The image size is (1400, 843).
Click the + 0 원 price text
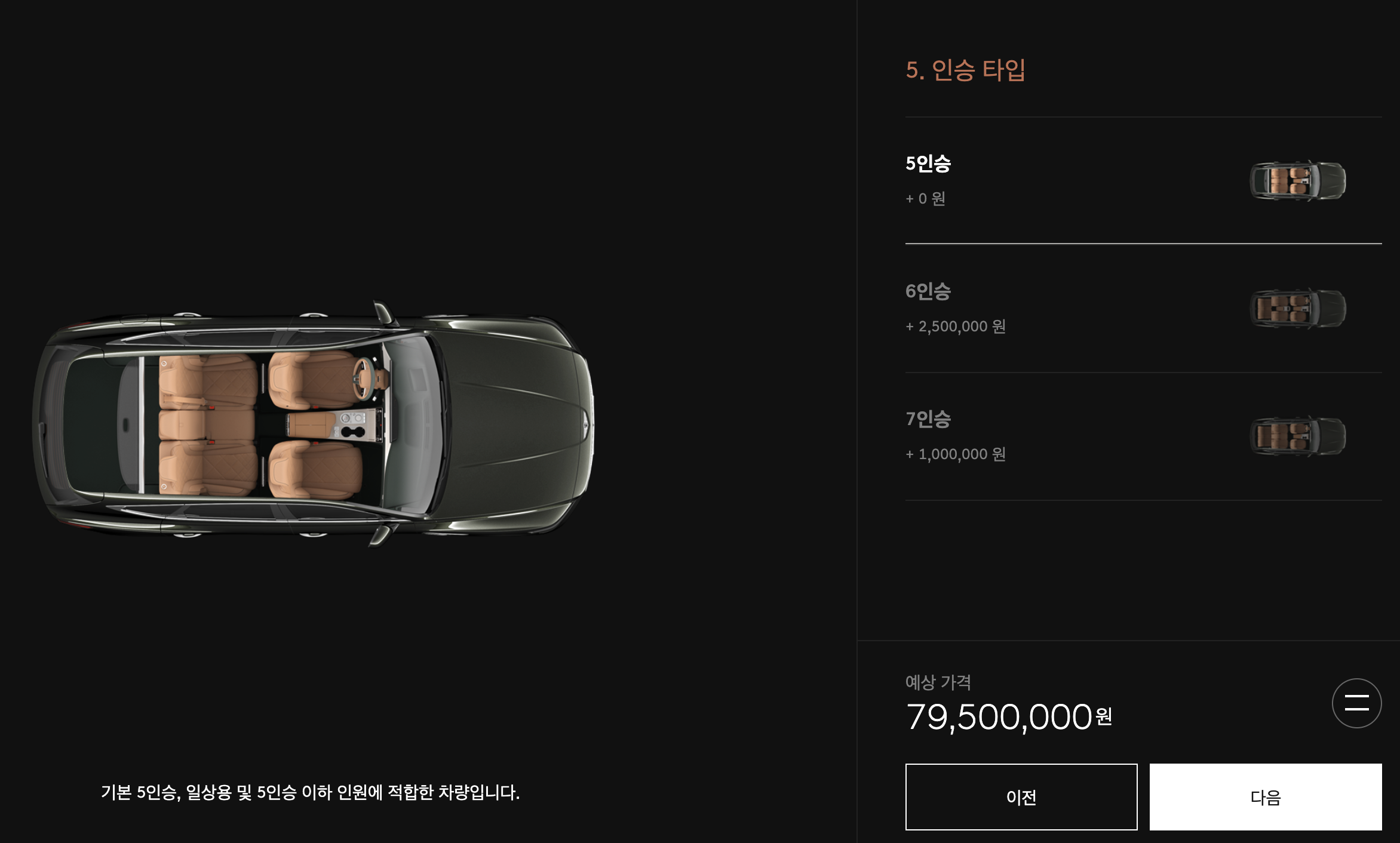click(x=925, y=199)
